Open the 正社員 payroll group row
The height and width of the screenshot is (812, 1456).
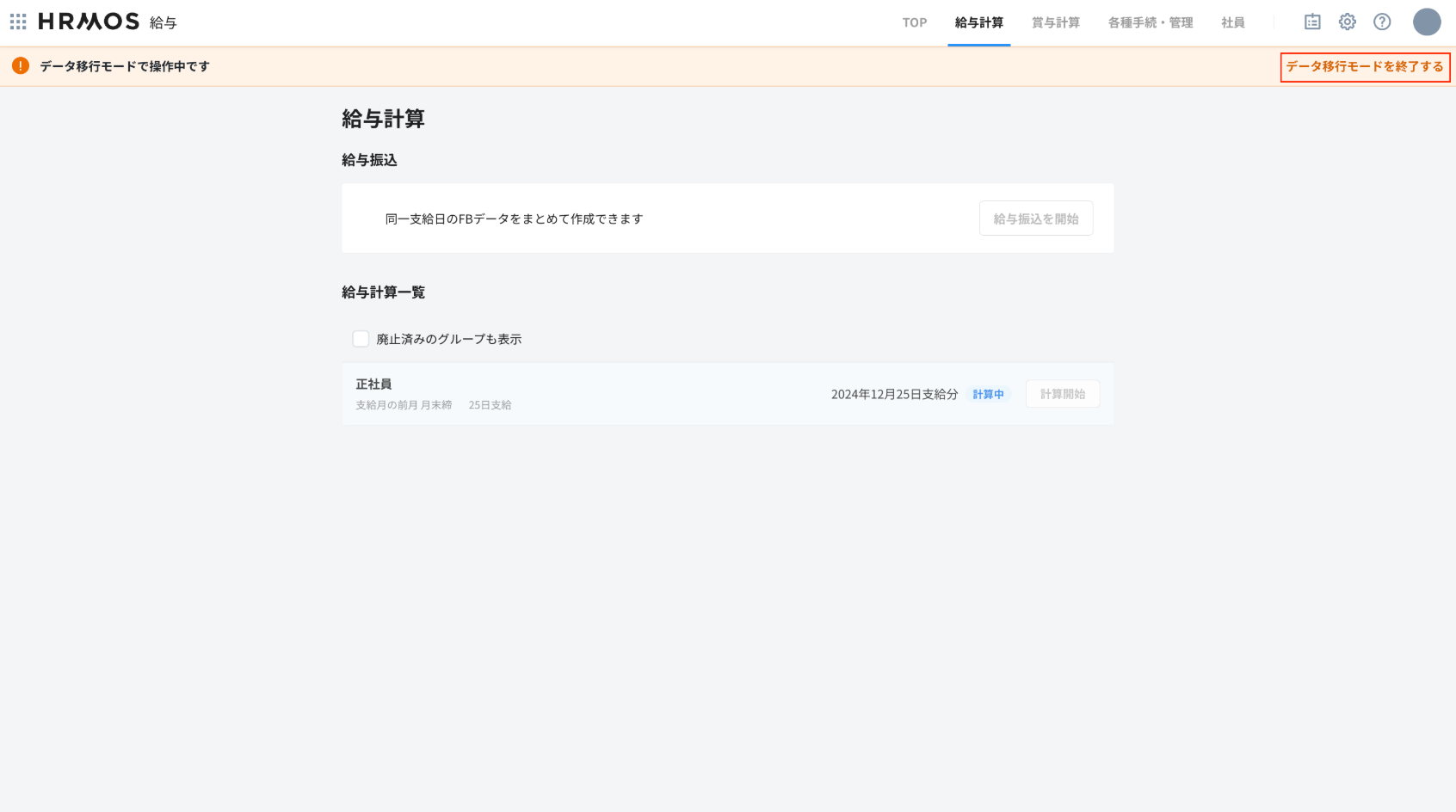pyautogui.click(x=374, y=384)
